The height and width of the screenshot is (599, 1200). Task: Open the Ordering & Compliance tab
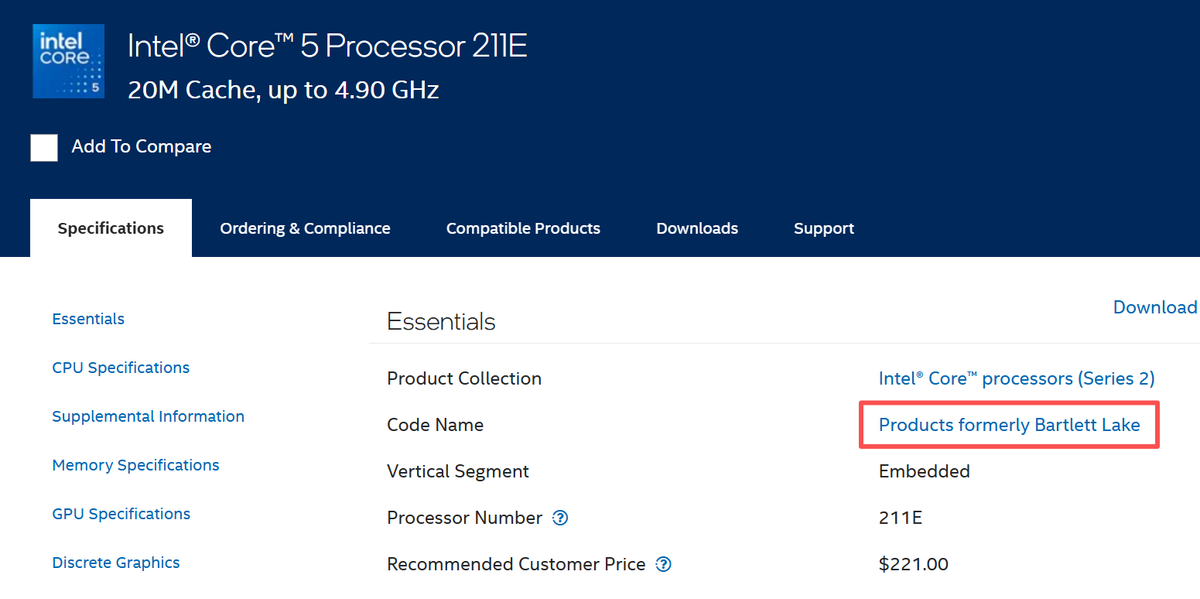[305, 228]
